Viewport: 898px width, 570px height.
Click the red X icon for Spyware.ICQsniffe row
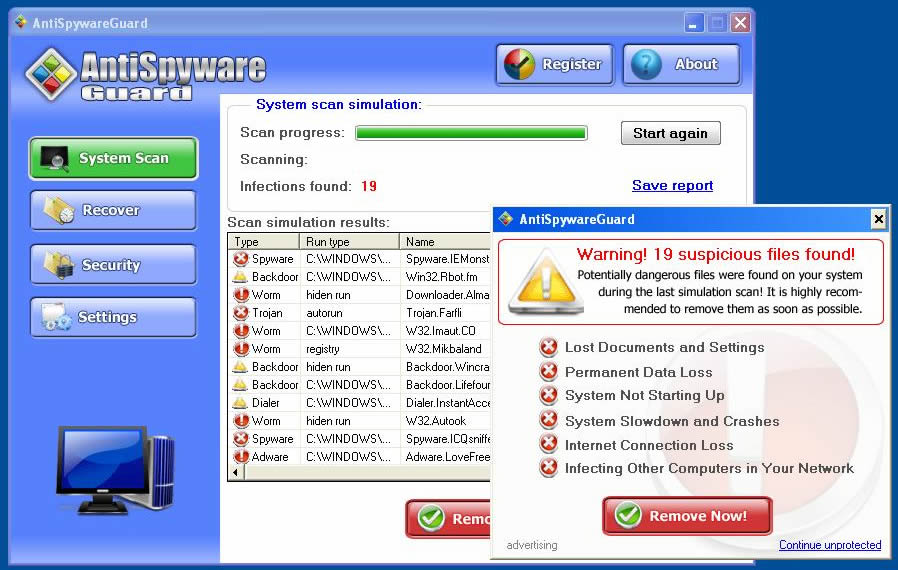[241, 439]
